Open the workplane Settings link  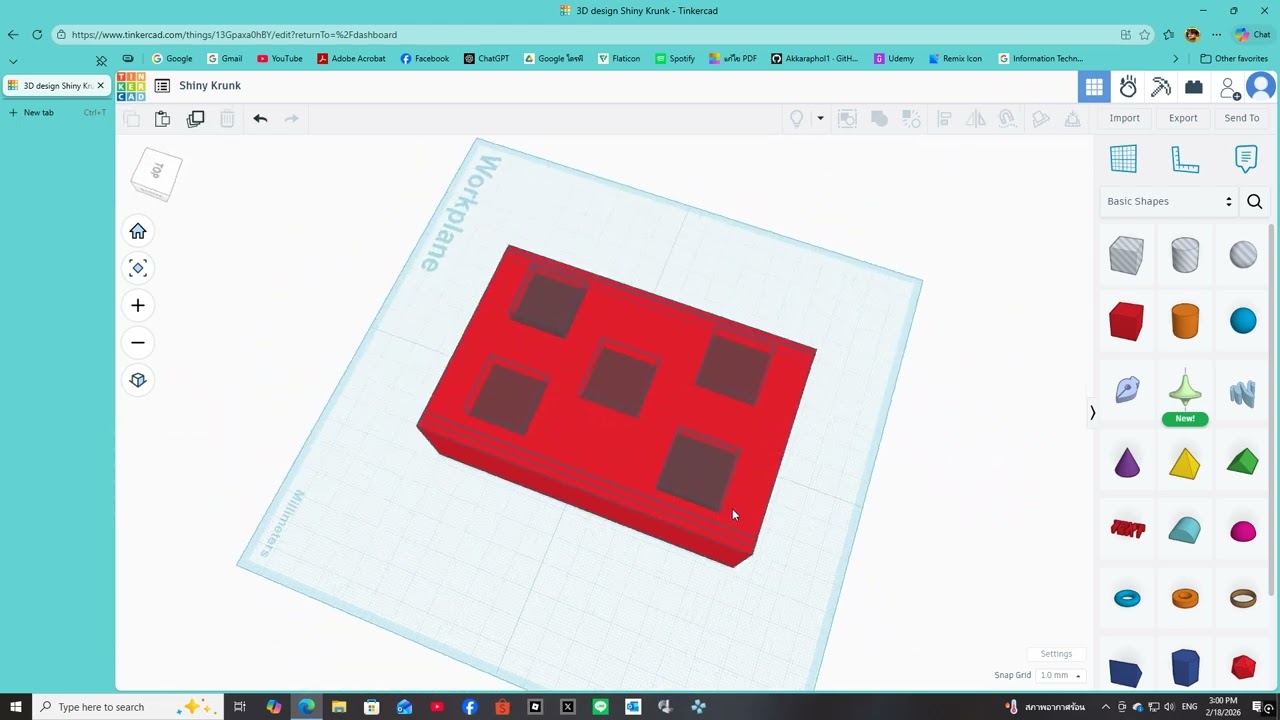[x=1056, y=654]
